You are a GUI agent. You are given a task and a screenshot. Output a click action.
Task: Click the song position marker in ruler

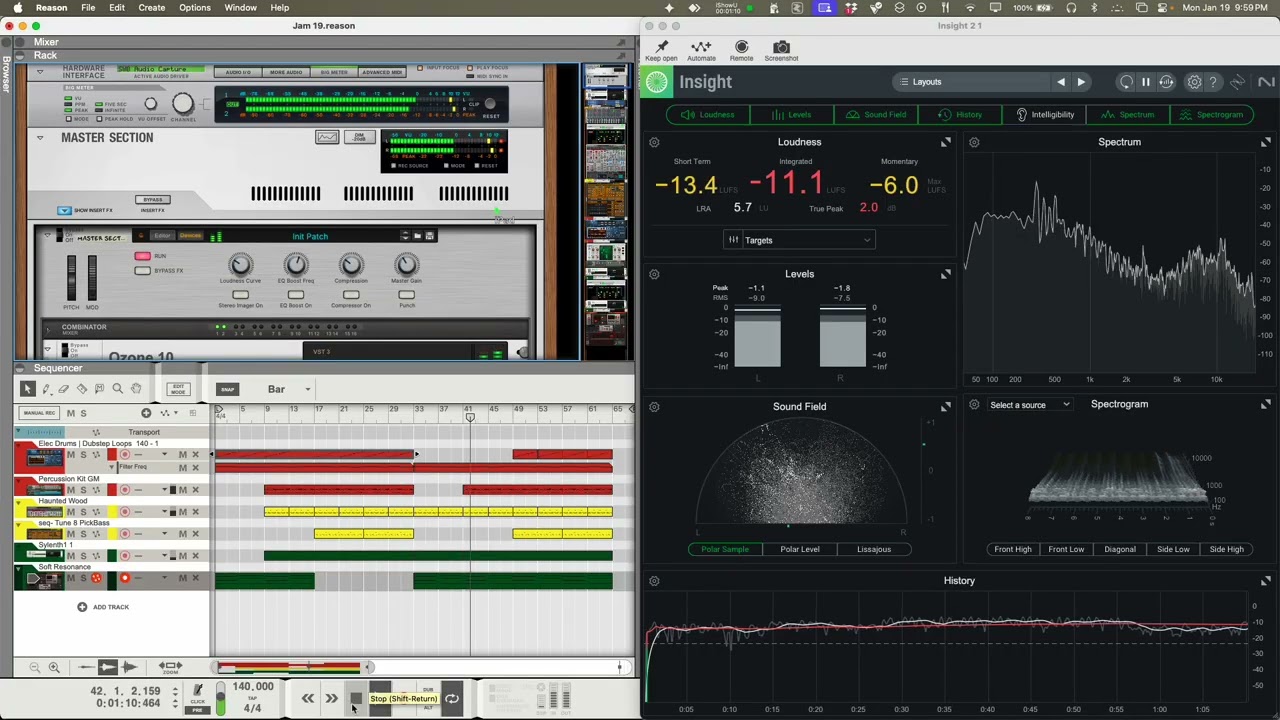[470, 415]
